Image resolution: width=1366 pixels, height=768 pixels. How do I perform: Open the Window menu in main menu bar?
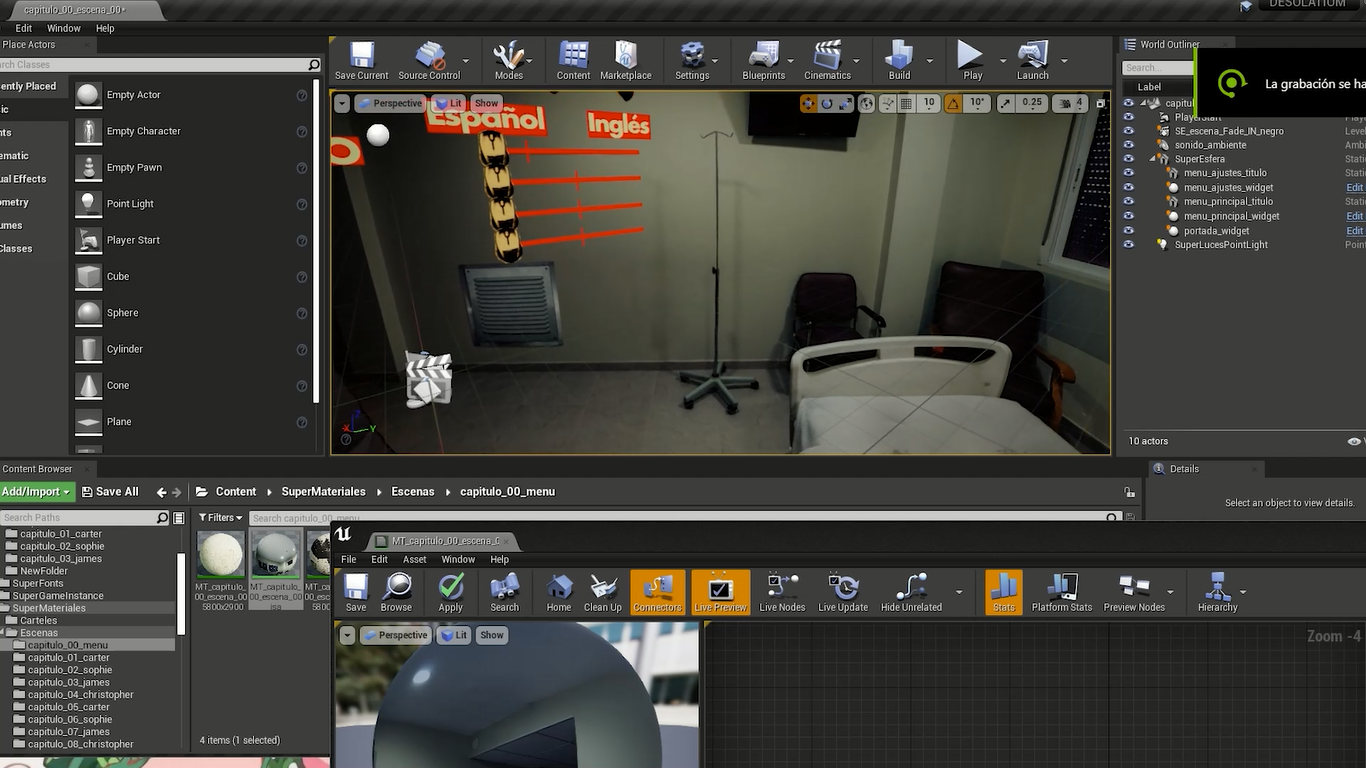(x=64, y=28)
